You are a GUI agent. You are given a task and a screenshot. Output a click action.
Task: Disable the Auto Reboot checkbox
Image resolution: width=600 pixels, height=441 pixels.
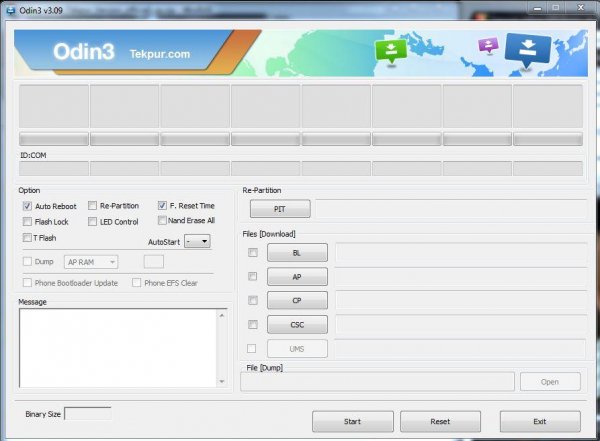tap(27, 206)
